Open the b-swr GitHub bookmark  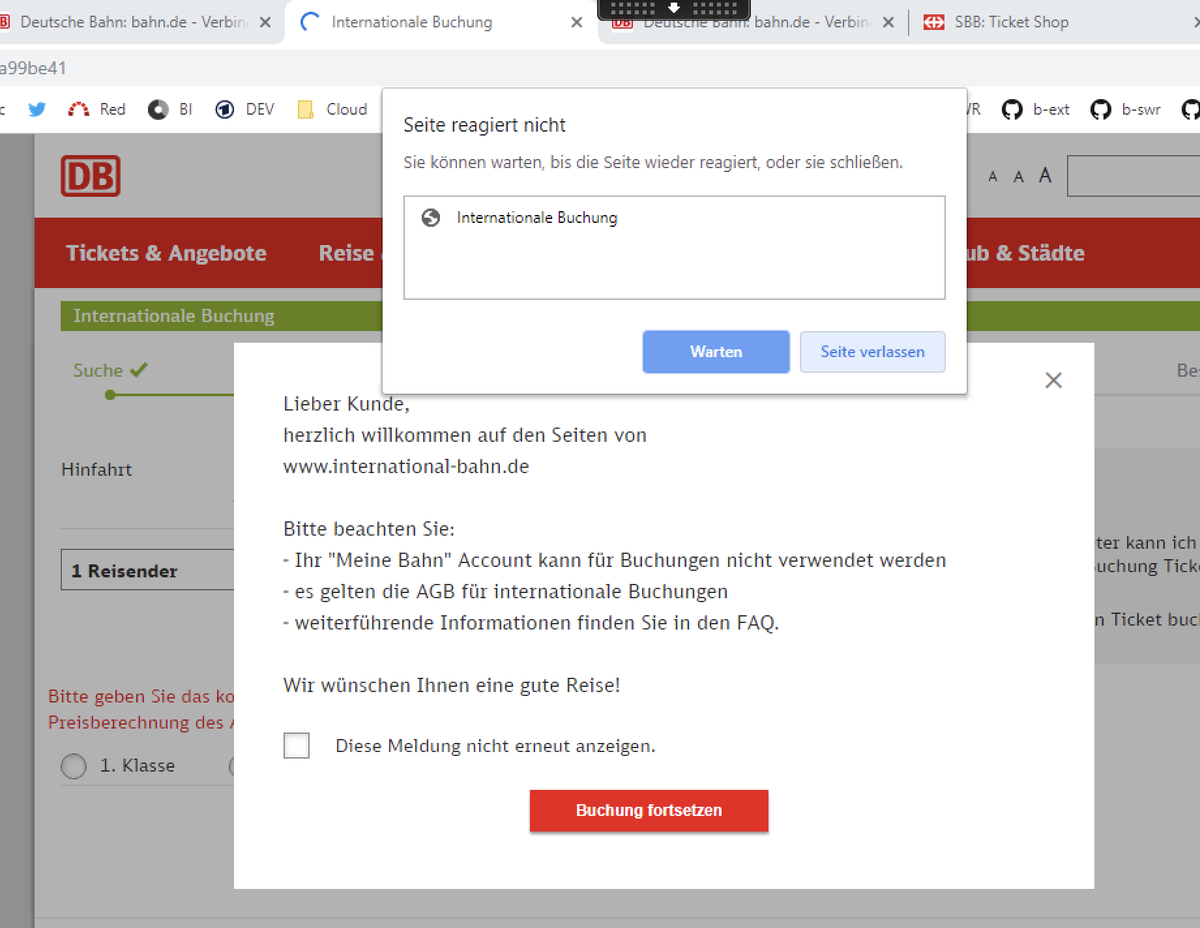click(1126, 109)
